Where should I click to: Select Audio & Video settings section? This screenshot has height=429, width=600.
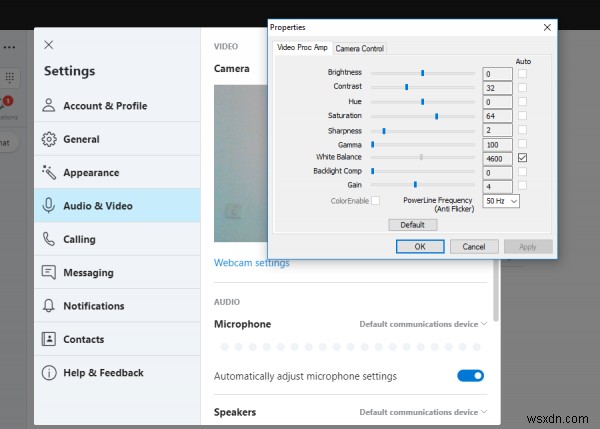[117, 206]
